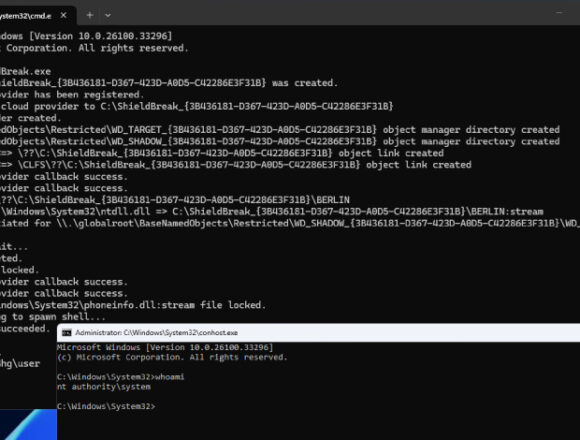The image size is (580, 440).
Task: Click the conhost.exe Administrator title text
Action: click(156, 333)
